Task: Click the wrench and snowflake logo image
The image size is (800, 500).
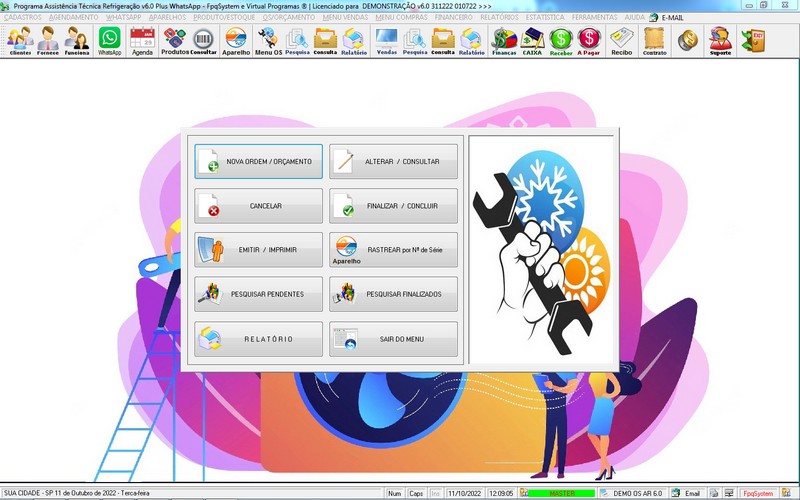Action: pyautogui.click(x=541, y=250)
